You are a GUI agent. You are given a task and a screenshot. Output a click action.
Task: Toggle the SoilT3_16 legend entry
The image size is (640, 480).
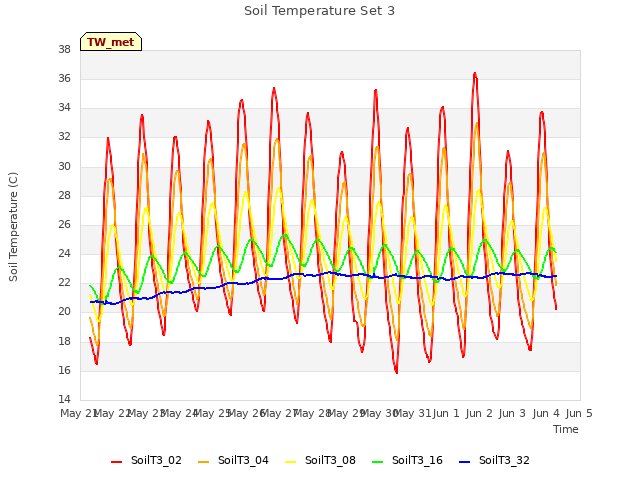(407, 460)
